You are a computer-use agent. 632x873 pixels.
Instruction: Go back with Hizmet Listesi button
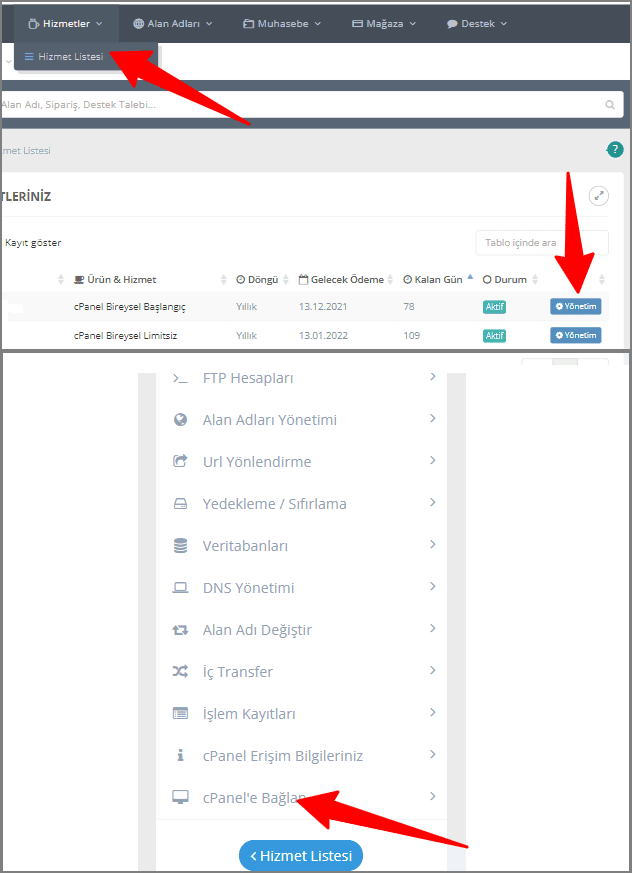tap(301, 855)
